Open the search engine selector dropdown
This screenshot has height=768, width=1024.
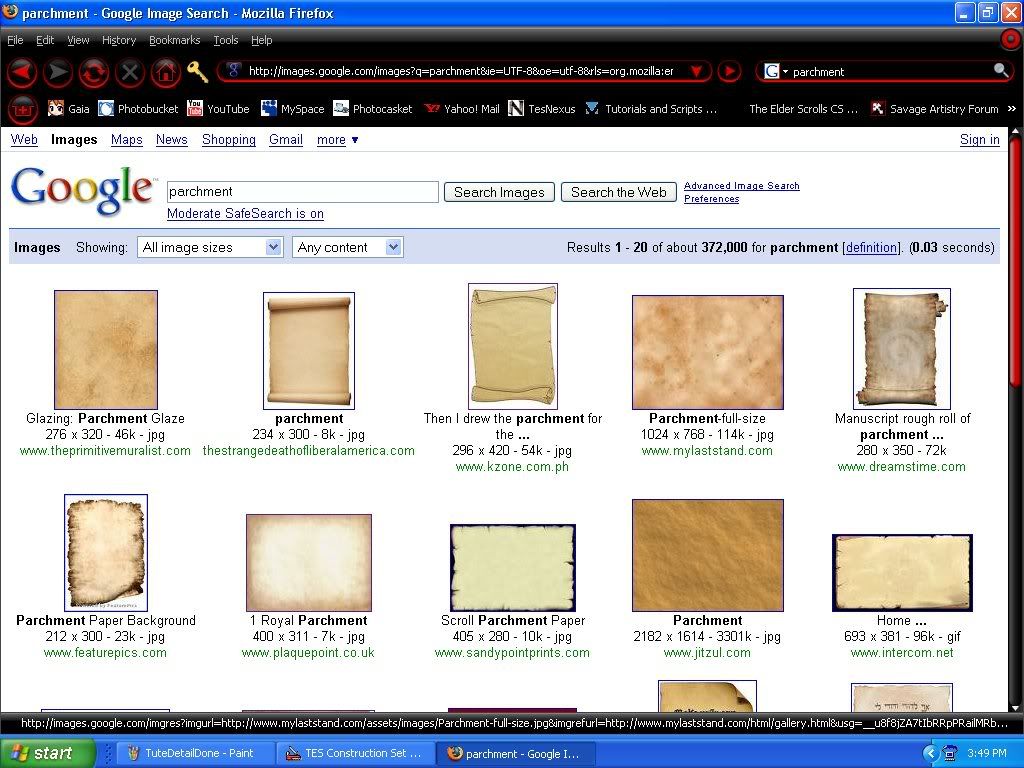pos(776,71)
